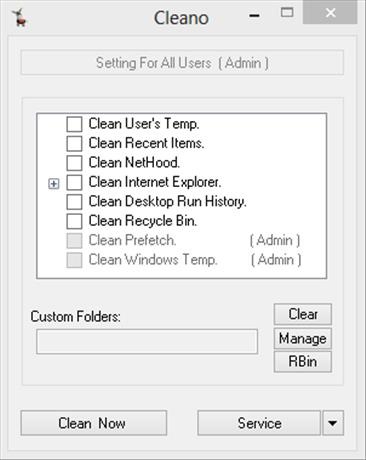
Task: Click the Service button
Action: point(259,423)
